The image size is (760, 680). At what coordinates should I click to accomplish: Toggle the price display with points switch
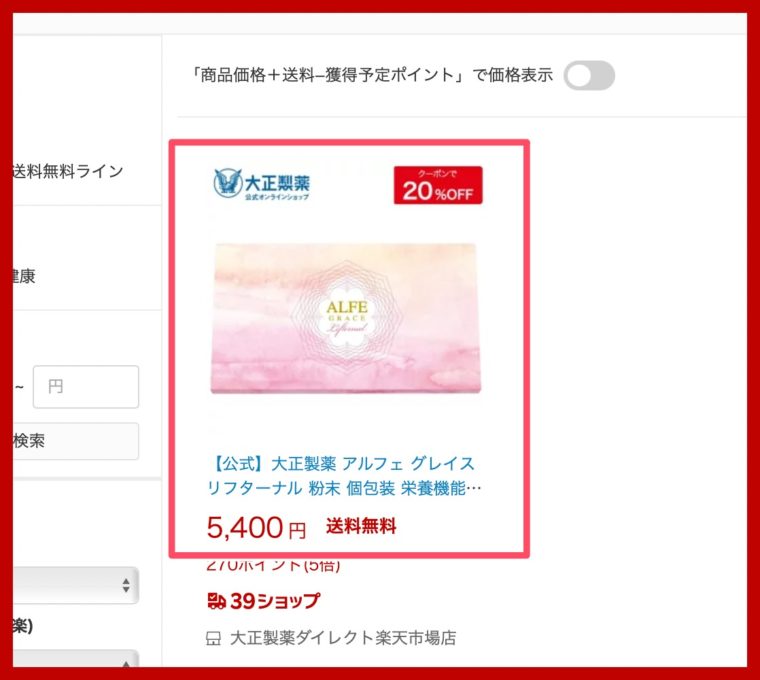(x=589, y=75)
